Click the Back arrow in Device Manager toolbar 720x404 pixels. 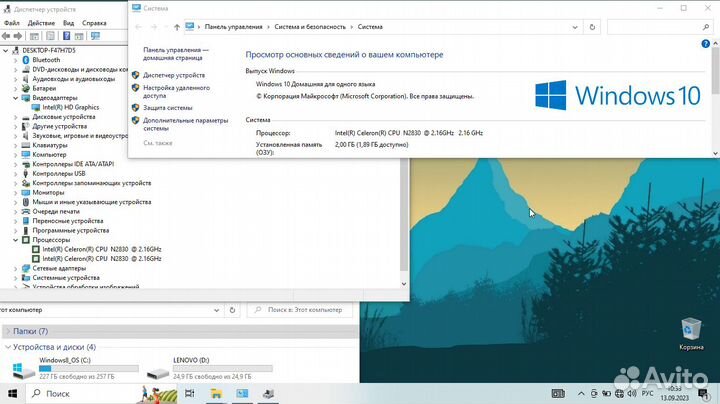coord(6,36)
